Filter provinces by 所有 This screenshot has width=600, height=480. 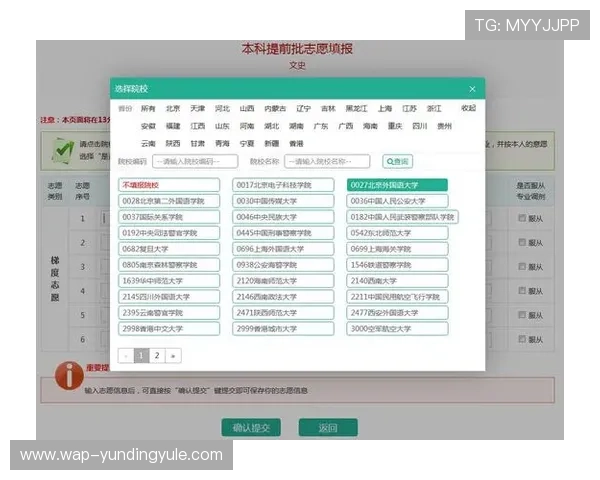[148, 109]
